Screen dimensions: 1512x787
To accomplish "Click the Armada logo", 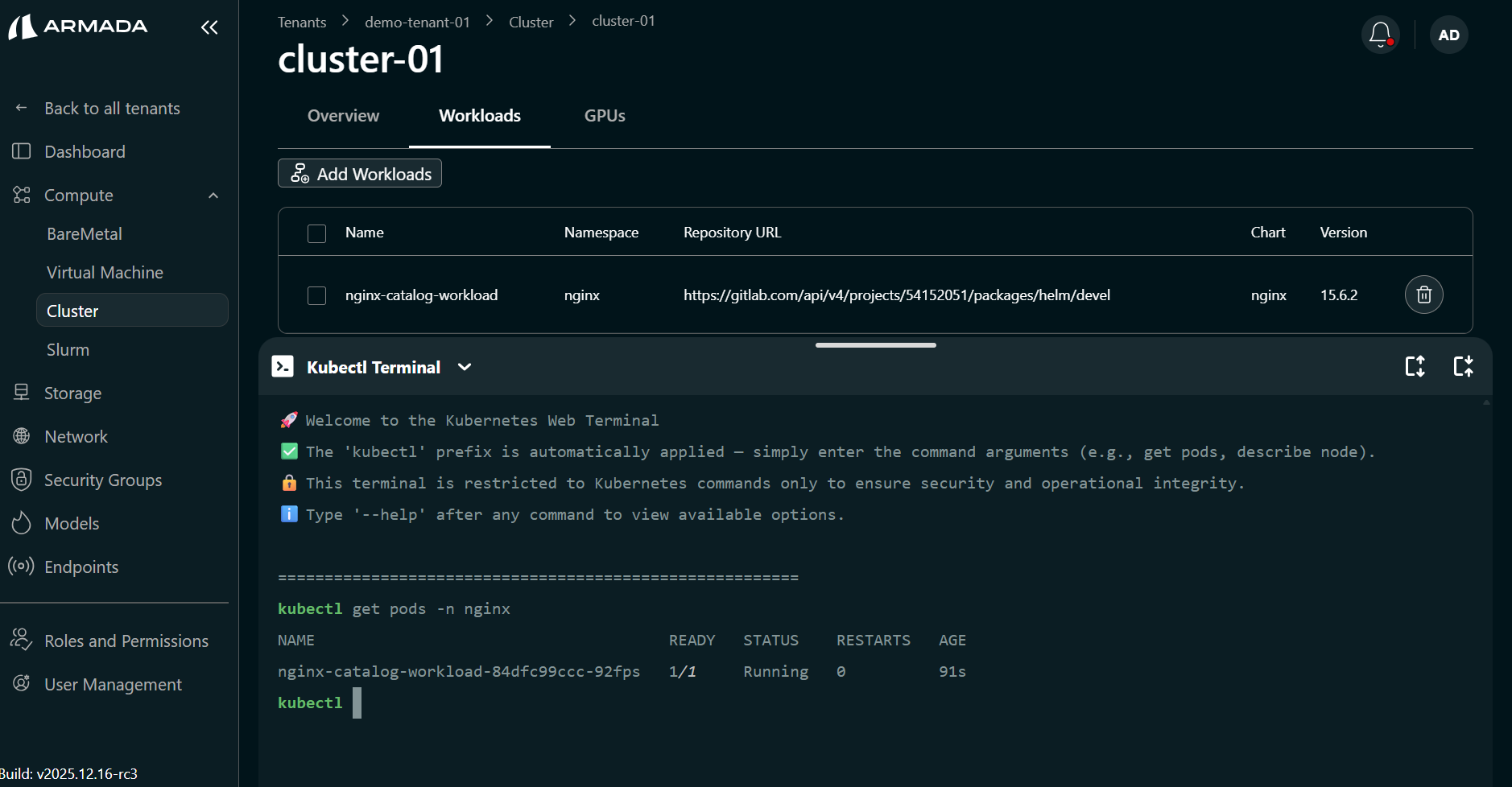I will (x=78, y=27).
